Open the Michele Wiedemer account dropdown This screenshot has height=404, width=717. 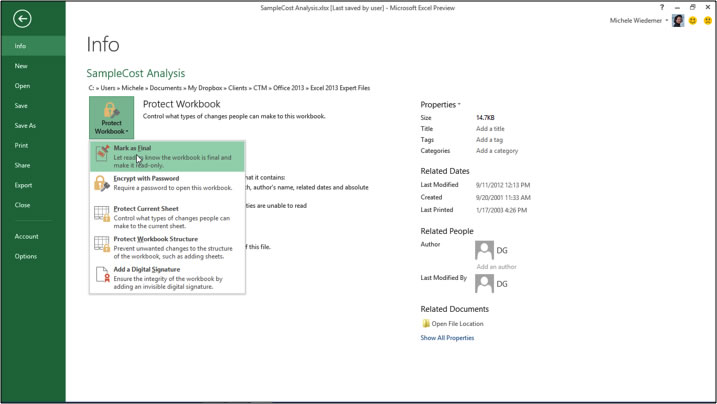tap(638, 20)
